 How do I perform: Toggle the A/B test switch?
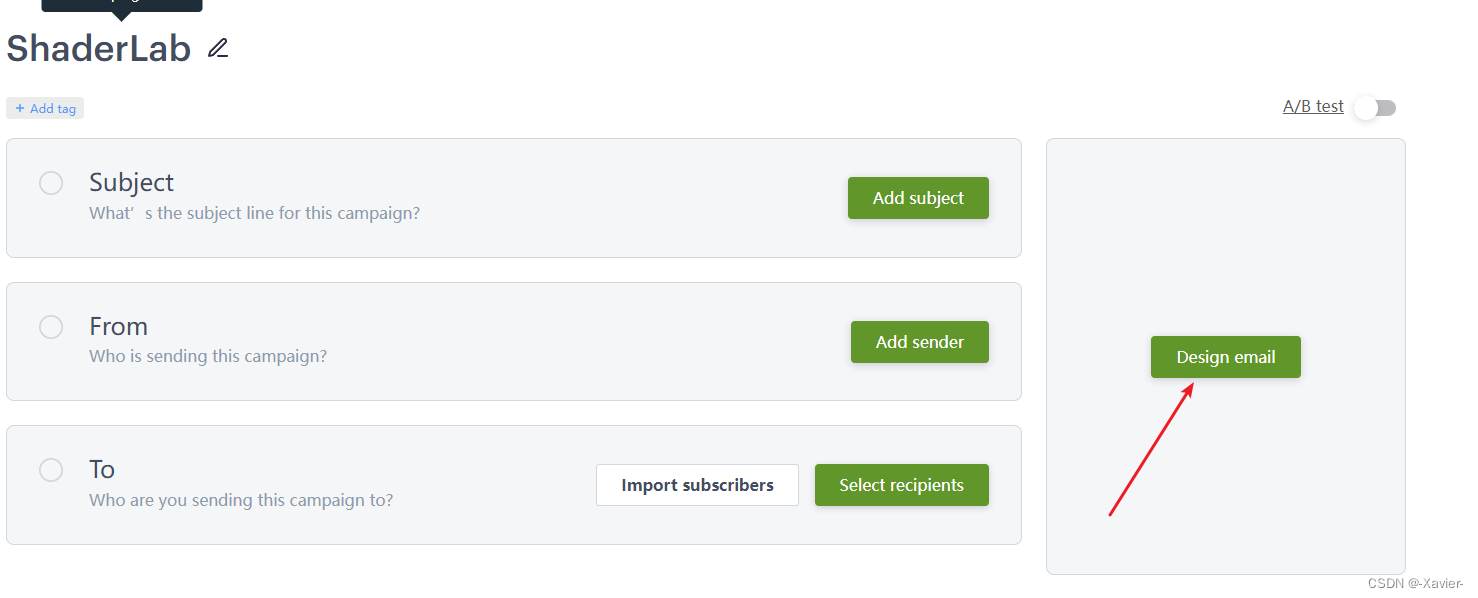(x=1375, y=108)
